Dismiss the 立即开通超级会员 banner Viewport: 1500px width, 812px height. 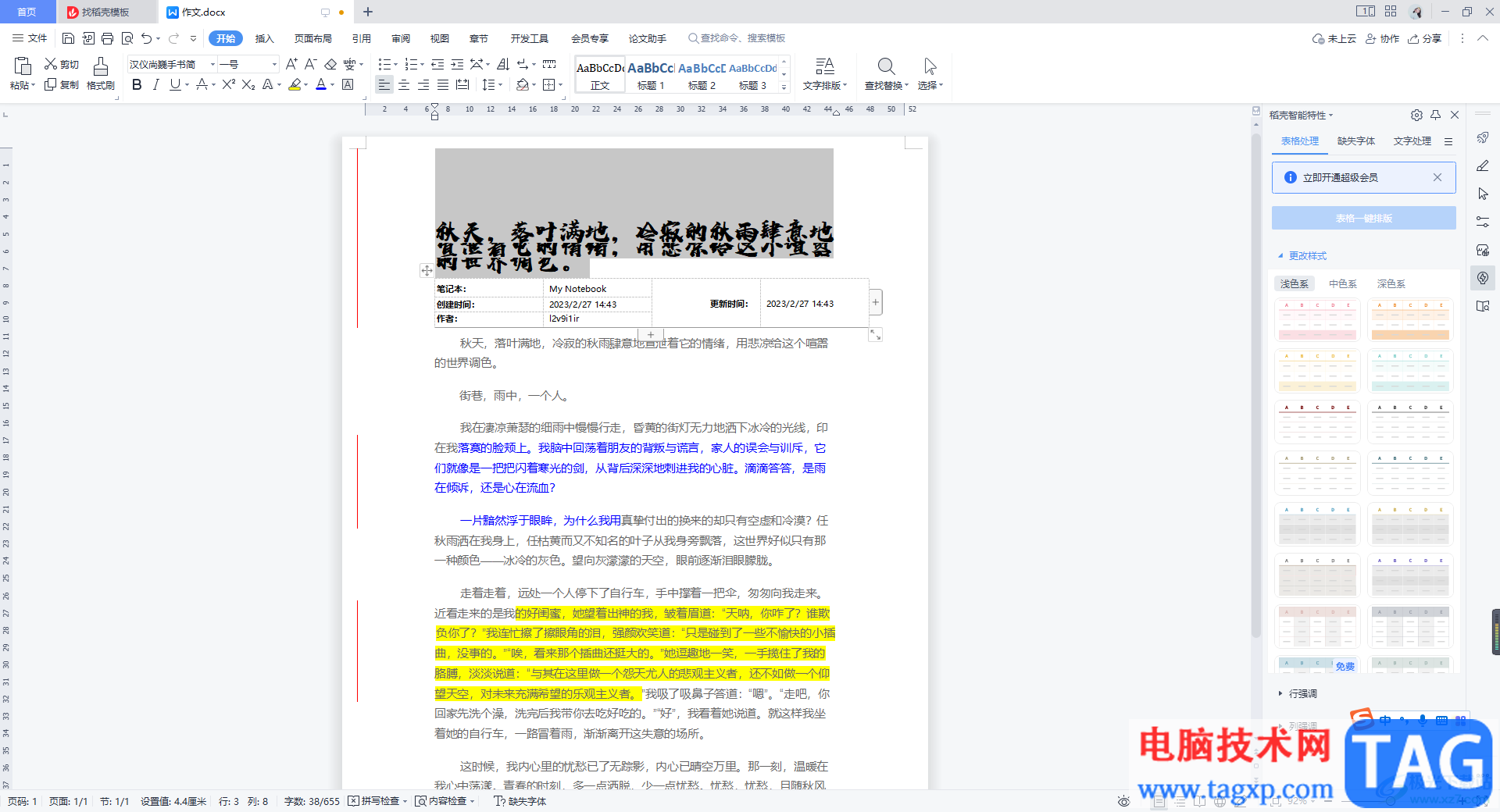(x=1437, y=177)
